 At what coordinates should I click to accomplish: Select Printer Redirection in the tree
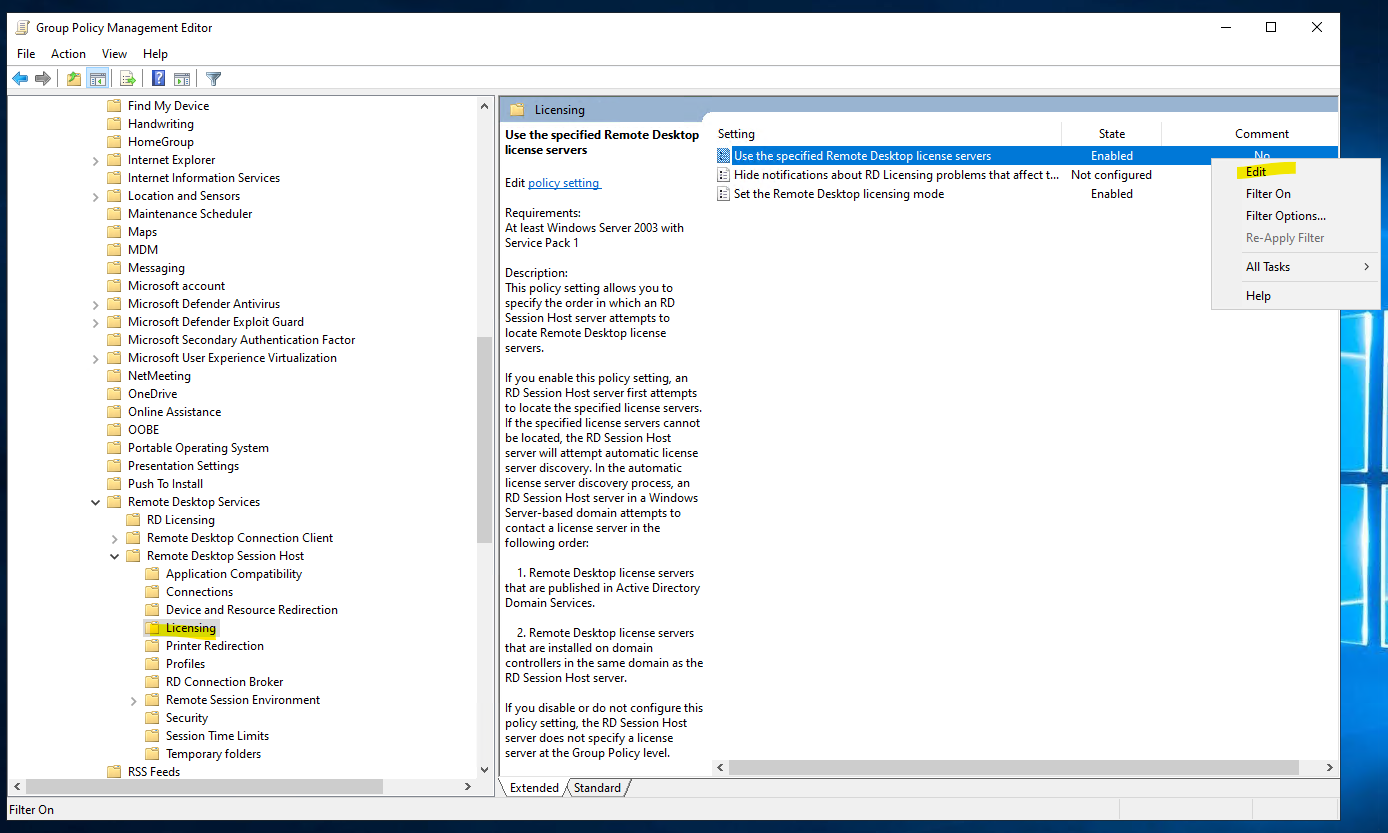point(215,646)
